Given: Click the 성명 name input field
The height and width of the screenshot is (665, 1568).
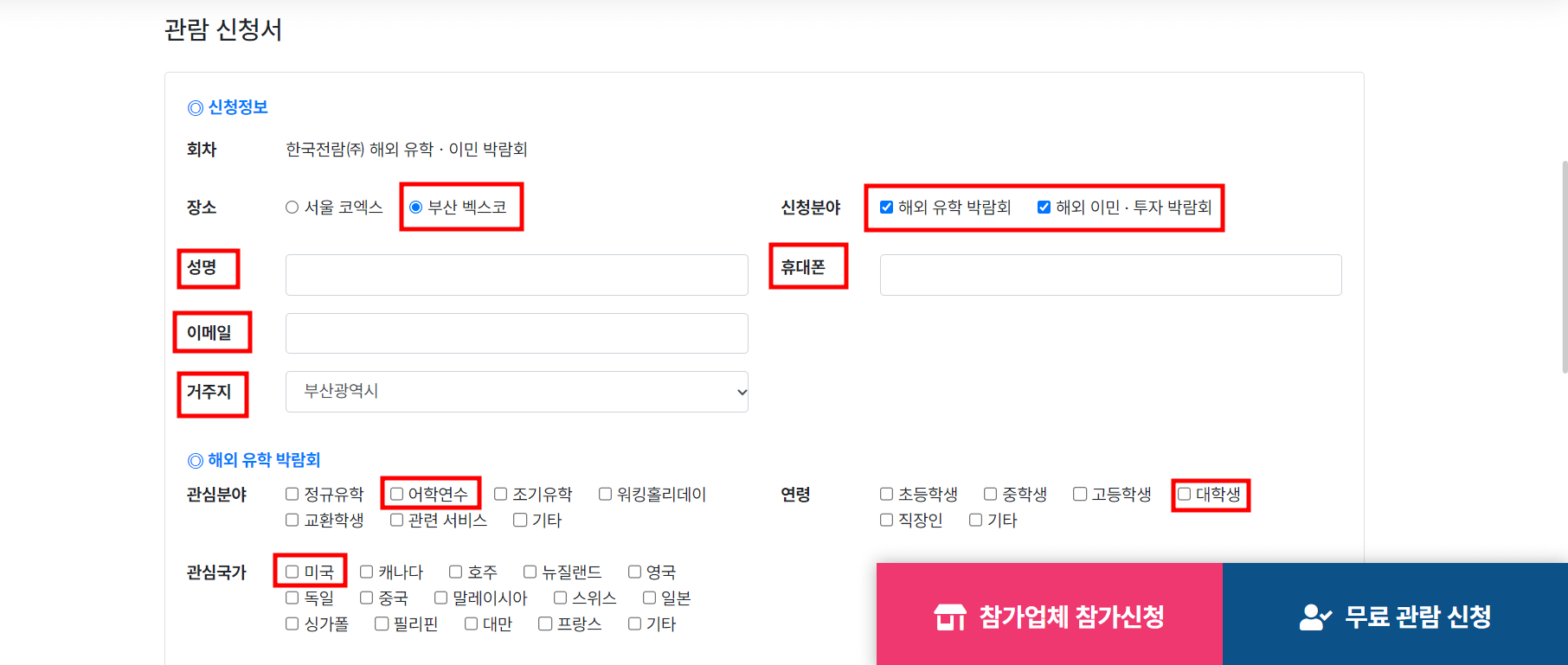Looking at the screenshot, I should click(x=517, y=274).
